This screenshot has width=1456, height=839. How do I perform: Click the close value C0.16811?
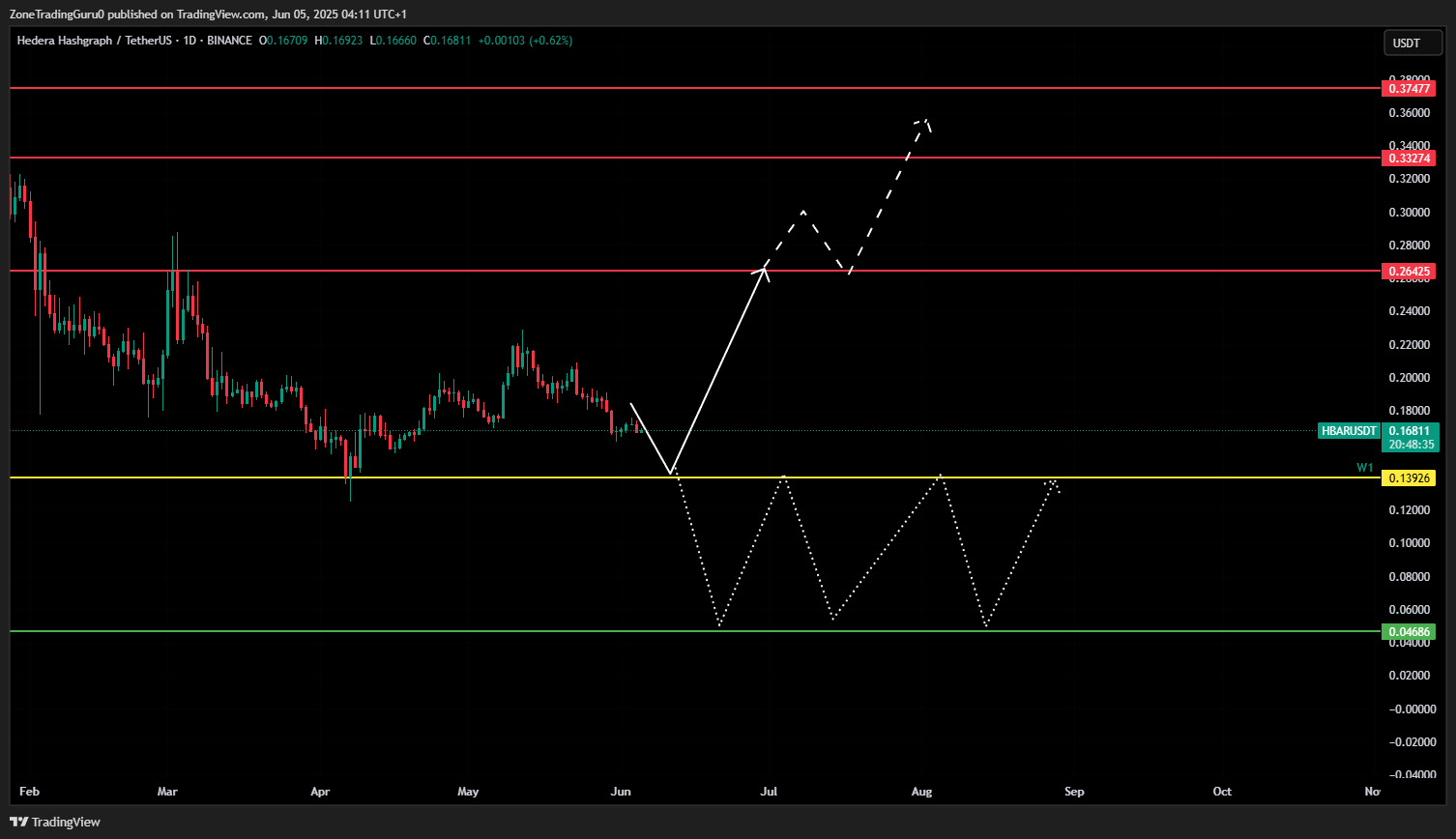click(449, 41)
